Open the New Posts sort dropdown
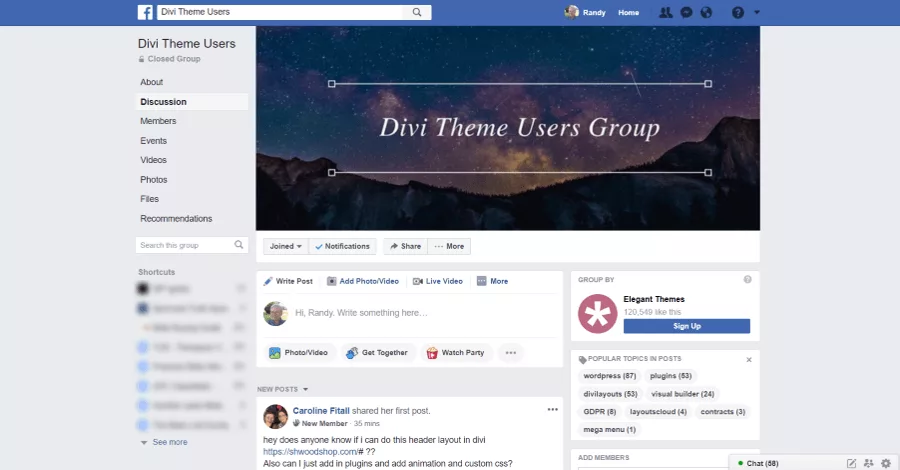 pos(282,389)
